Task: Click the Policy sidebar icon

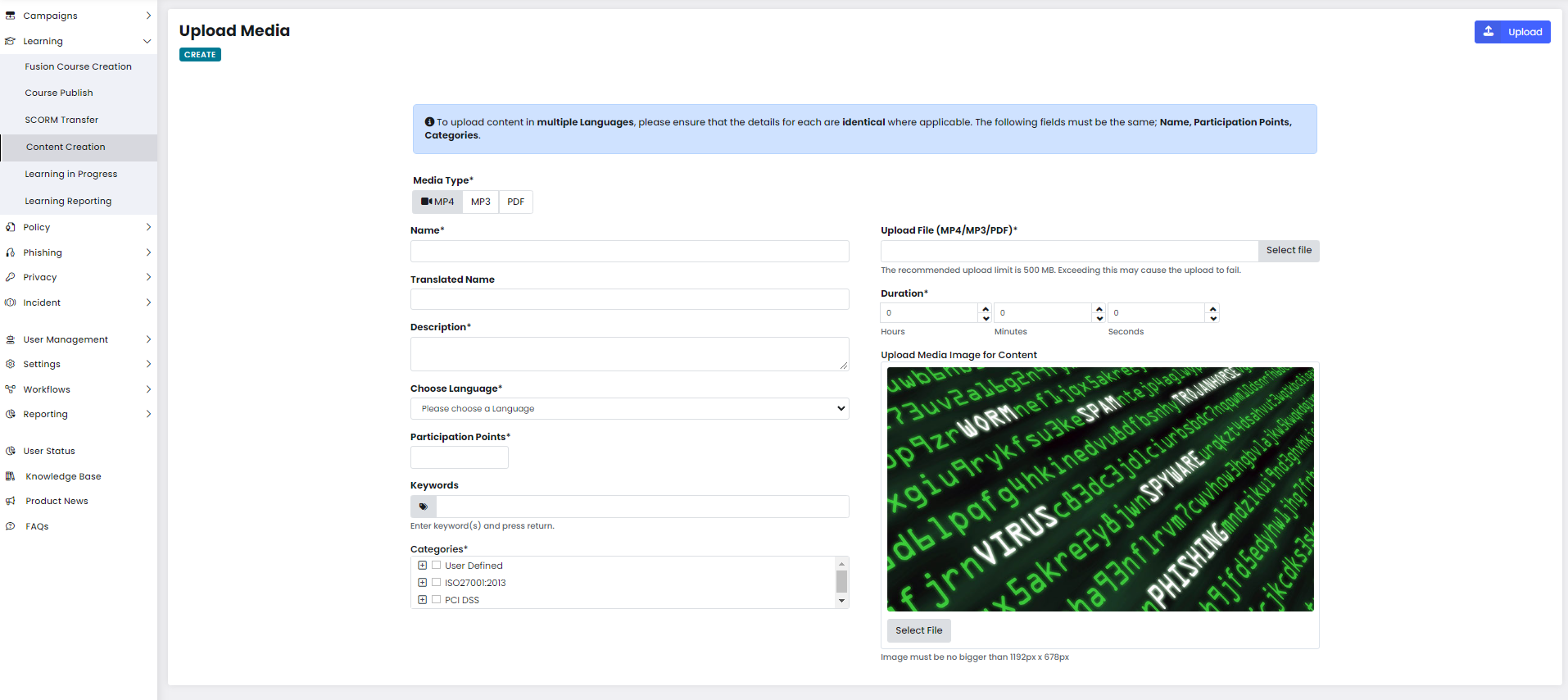Action: [x=10, y=227]
